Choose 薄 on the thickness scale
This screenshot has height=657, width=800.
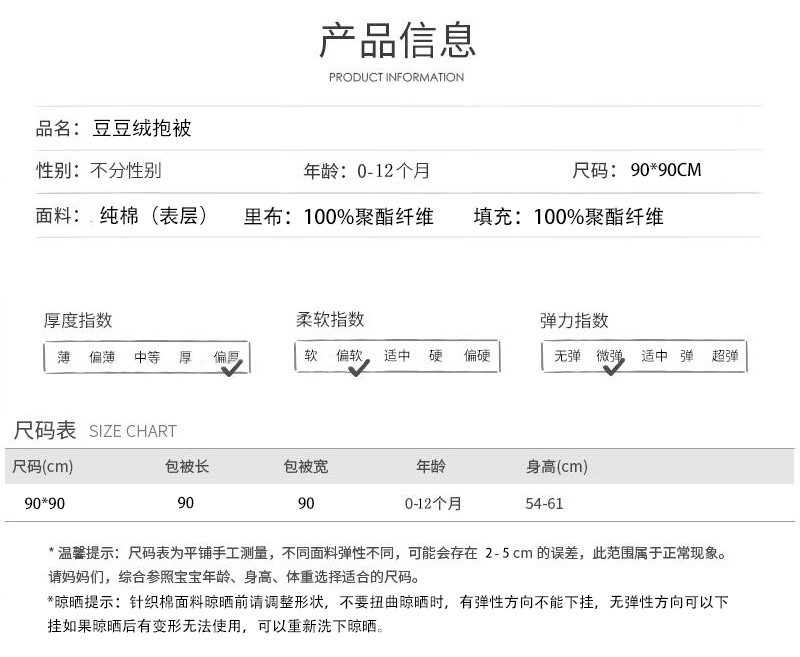63,357
